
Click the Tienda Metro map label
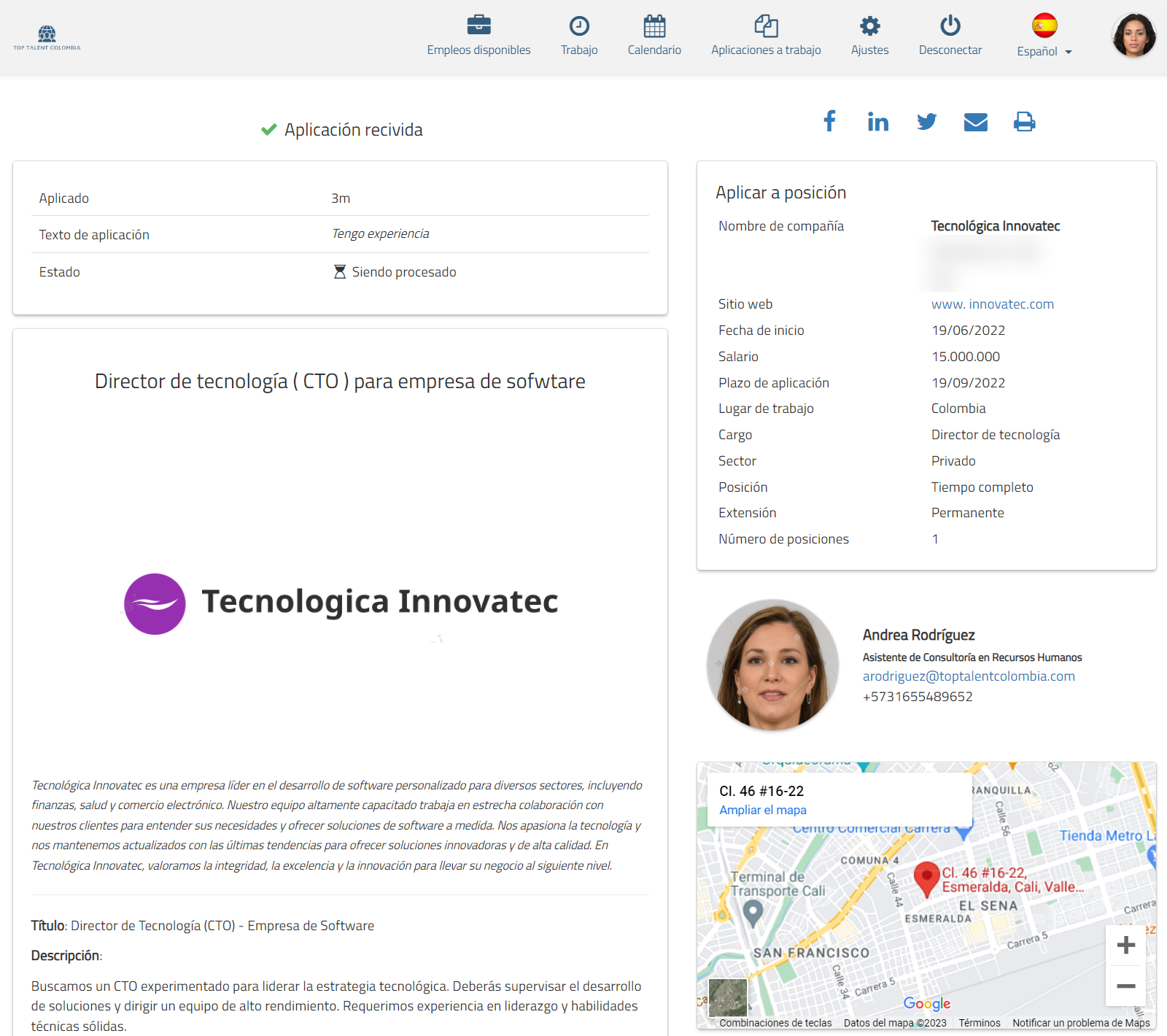pyautogui.click(x=1107, y=836)
